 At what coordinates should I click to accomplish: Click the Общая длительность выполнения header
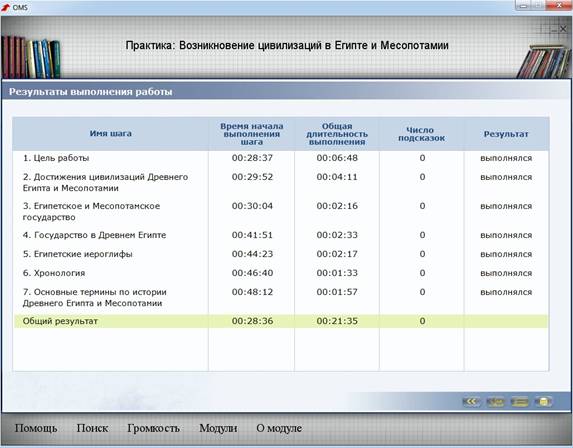pos(337,134)
